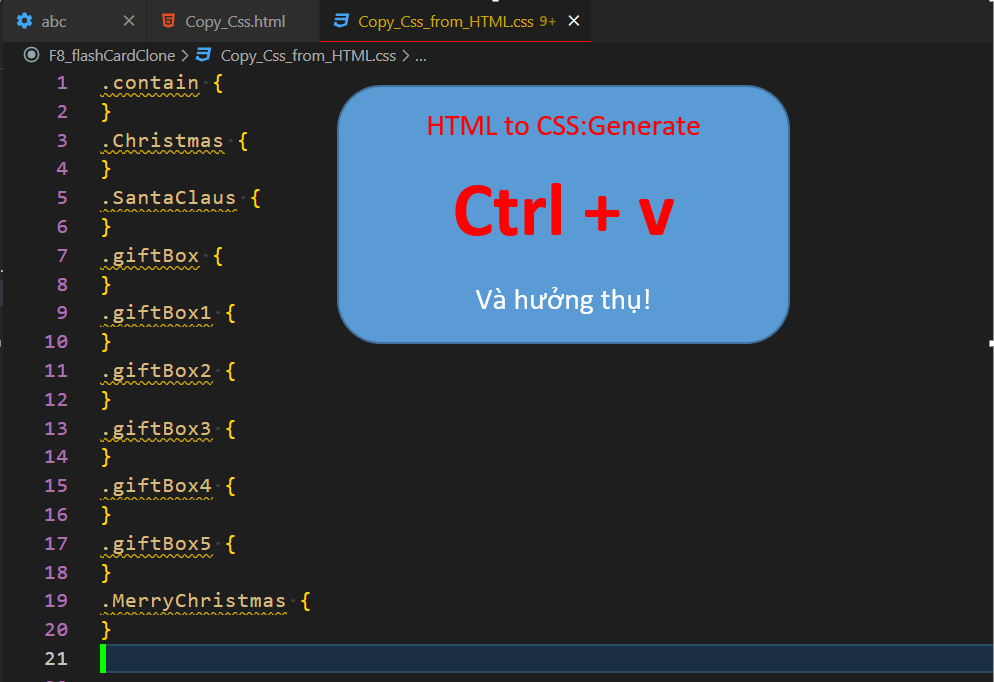Place cursor on .contain selector
Viewport: 994px width, 682px height.
pos(150,83)
